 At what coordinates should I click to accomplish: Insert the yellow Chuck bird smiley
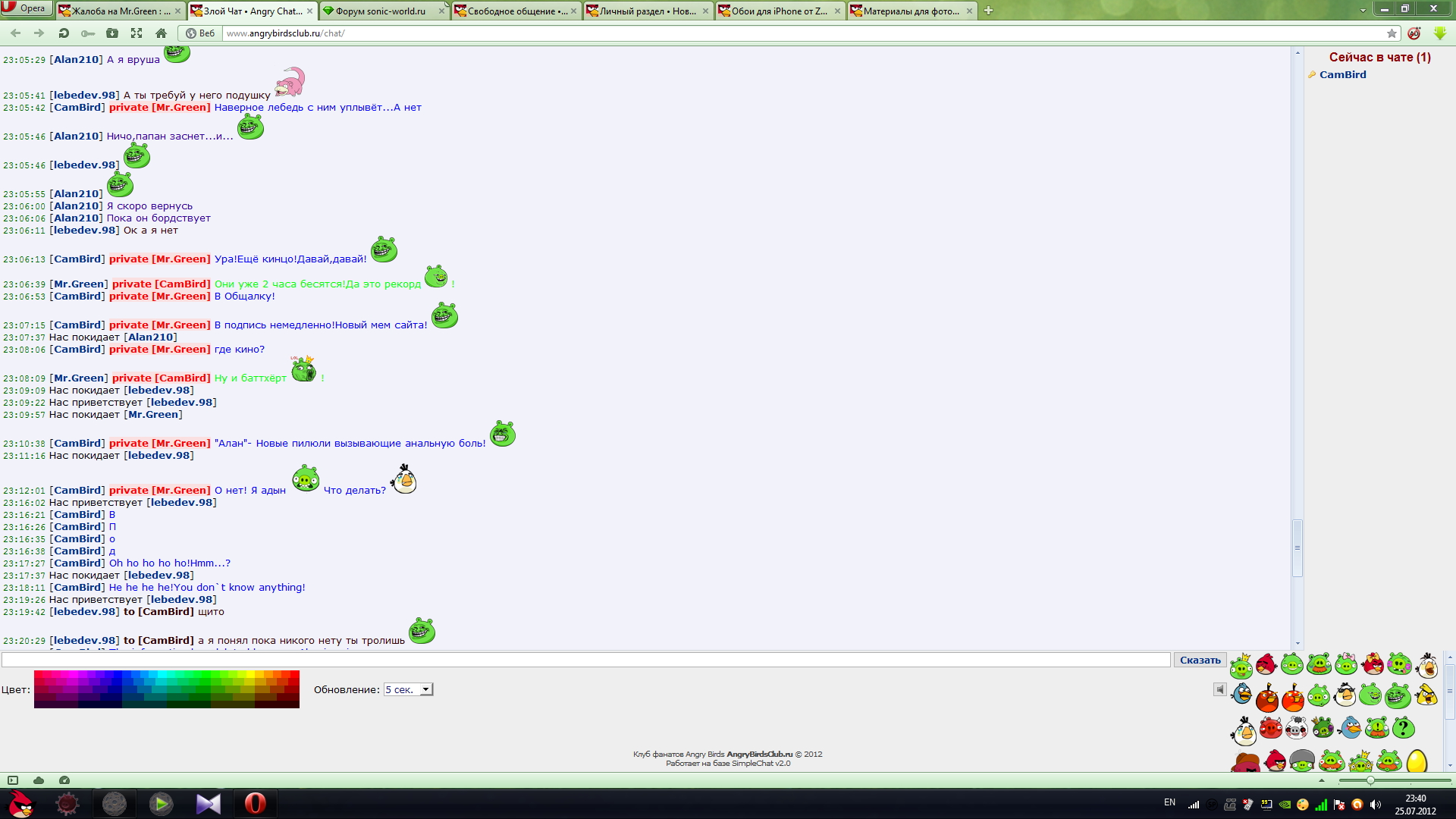coord(1426,695)
